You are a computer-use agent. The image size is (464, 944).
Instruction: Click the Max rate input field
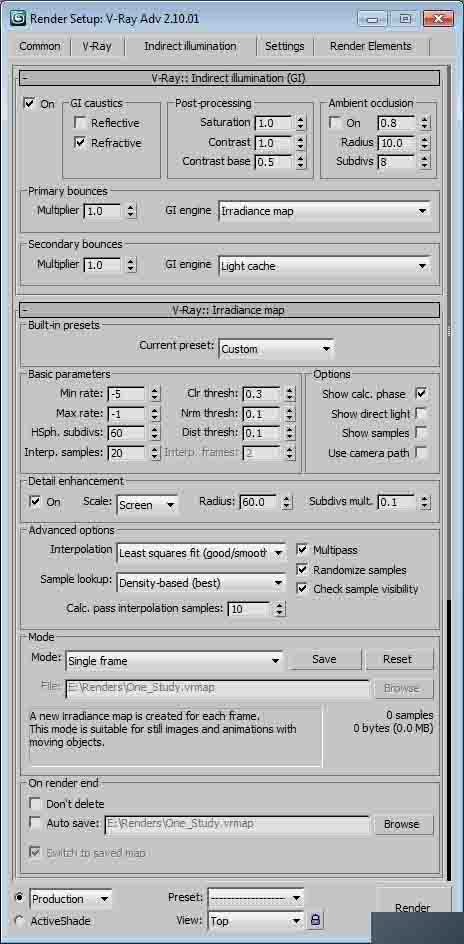click(127, 414)
